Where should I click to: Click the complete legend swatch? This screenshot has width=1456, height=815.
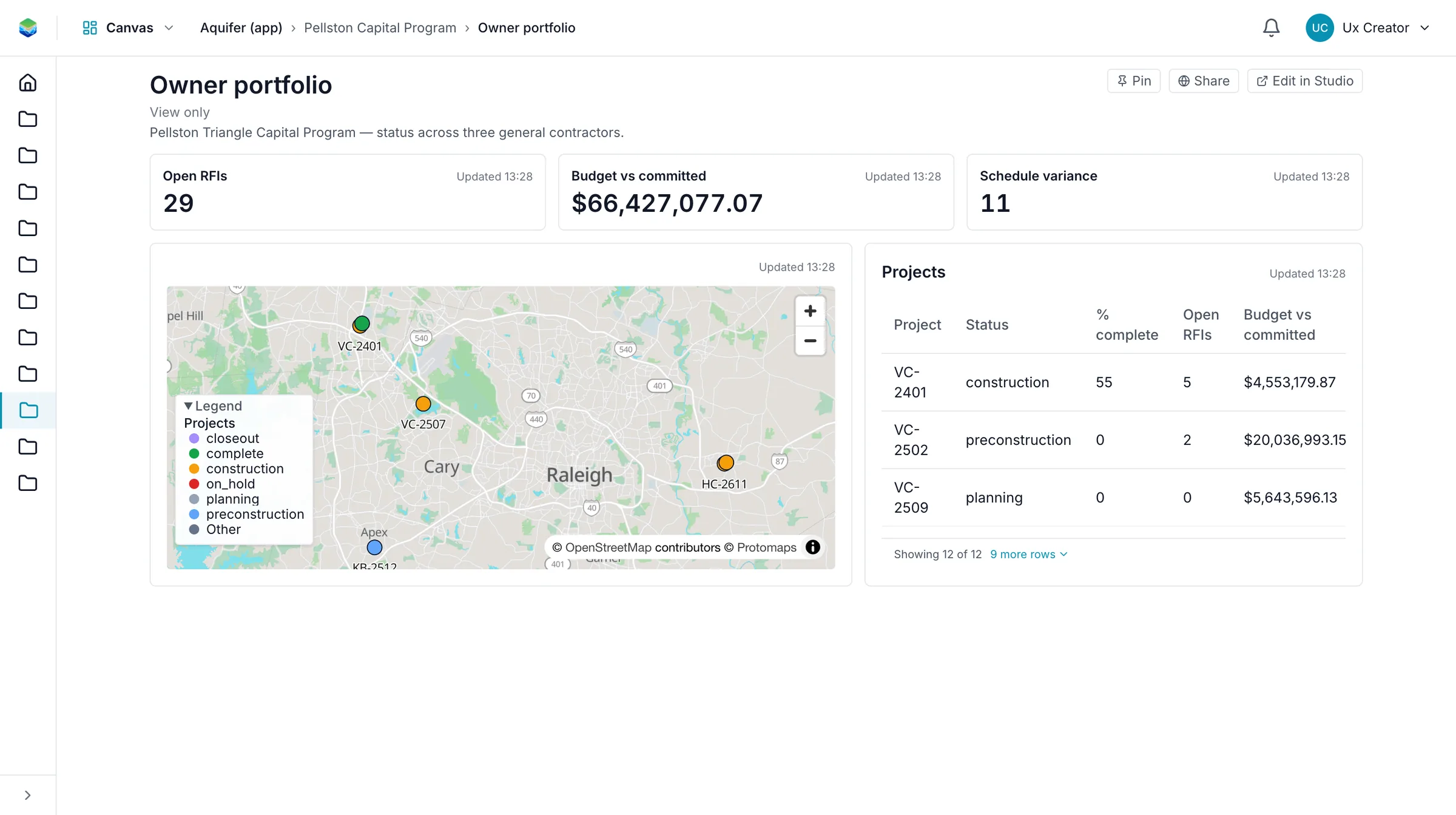point(194,453)
